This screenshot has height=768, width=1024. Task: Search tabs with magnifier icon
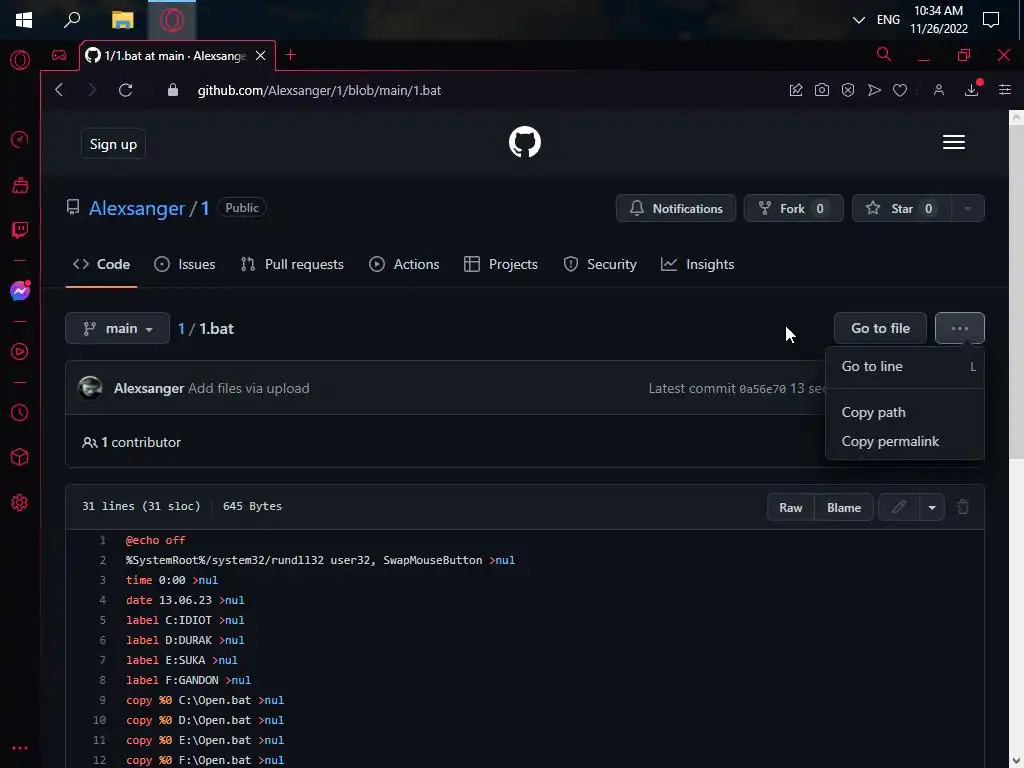[884, 54]
